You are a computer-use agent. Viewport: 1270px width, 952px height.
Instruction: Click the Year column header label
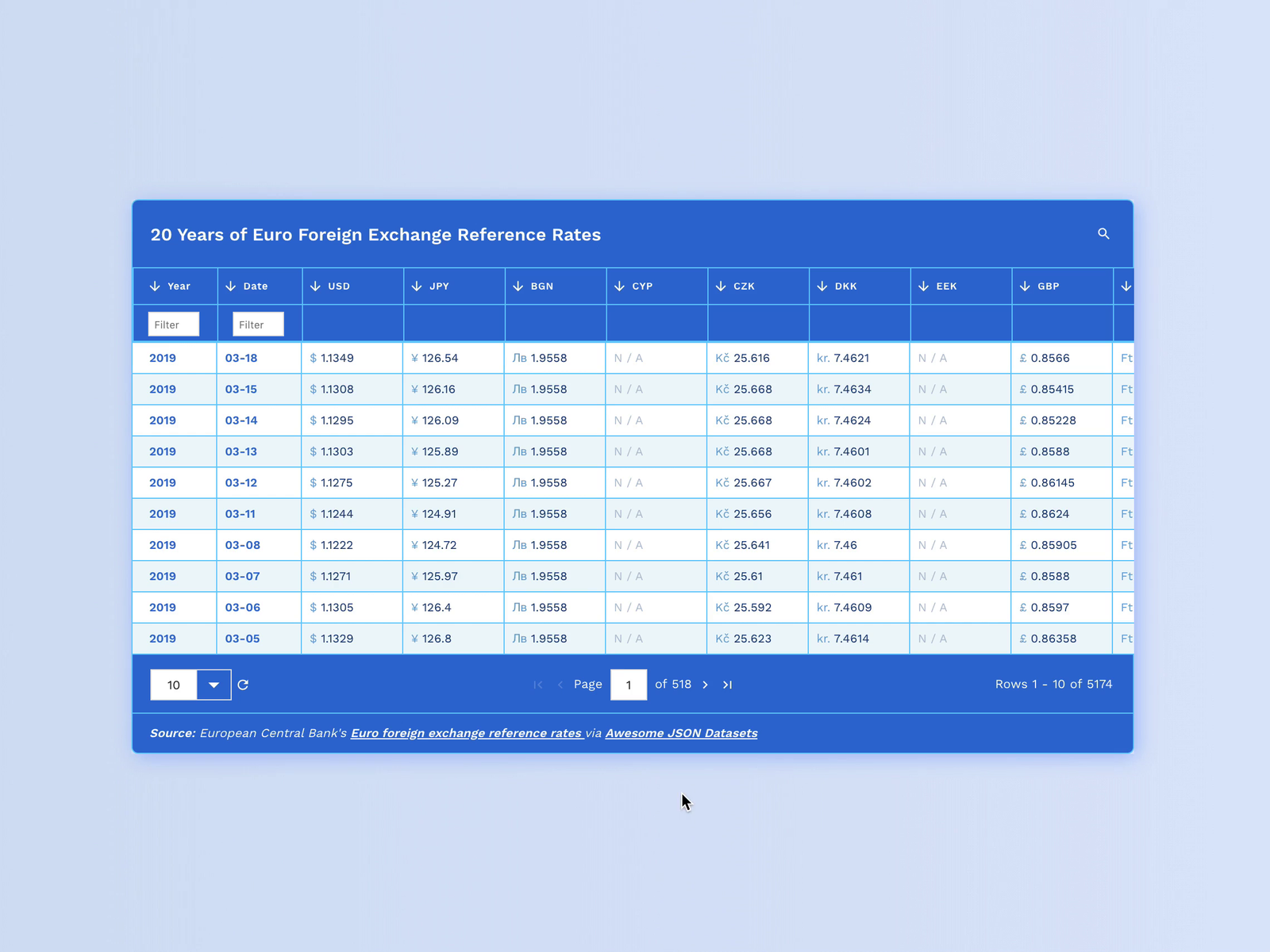(x=179, y=286)
